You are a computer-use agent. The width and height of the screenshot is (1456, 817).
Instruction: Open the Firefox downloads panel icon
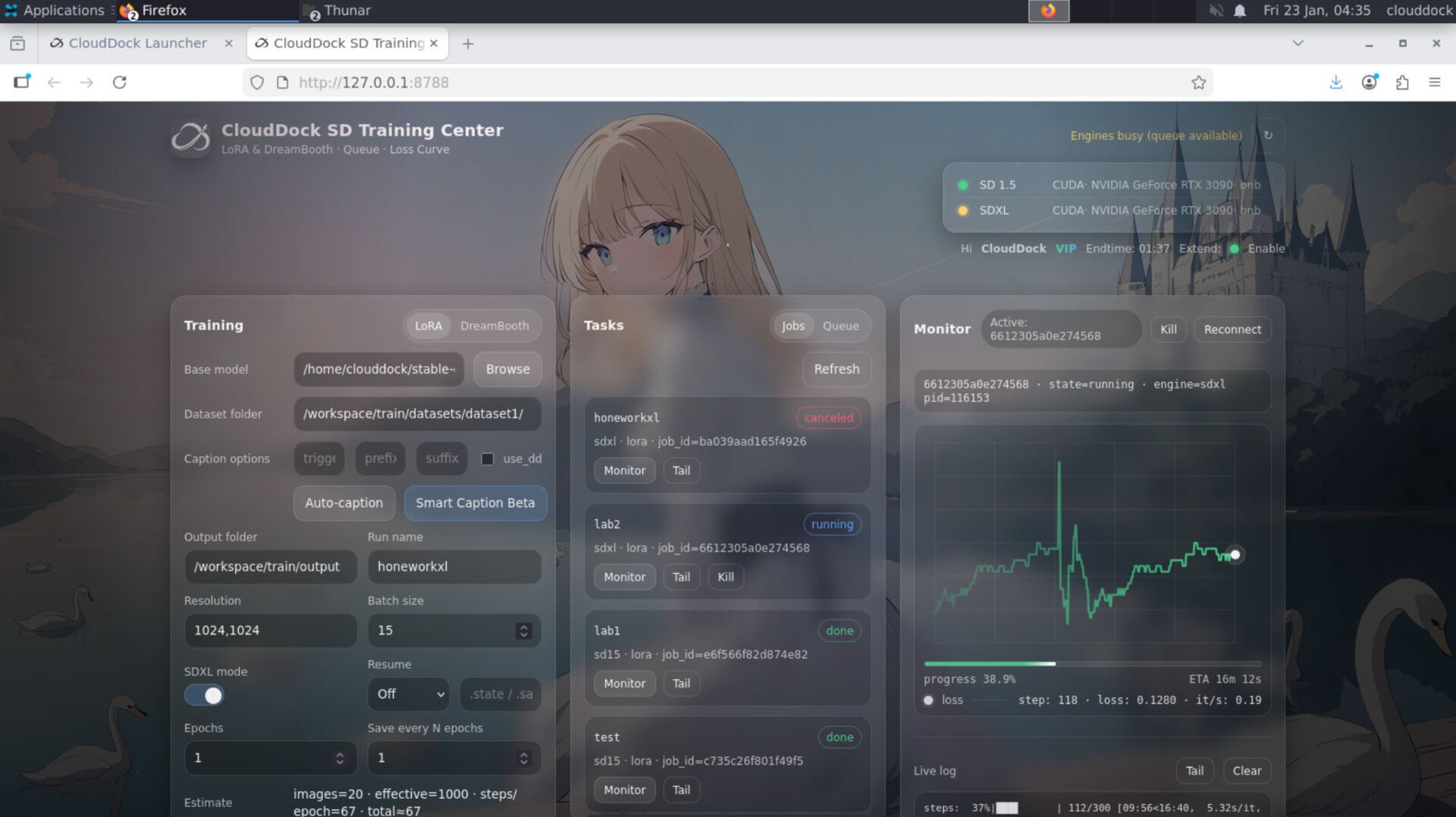[x=1335, y=82]
